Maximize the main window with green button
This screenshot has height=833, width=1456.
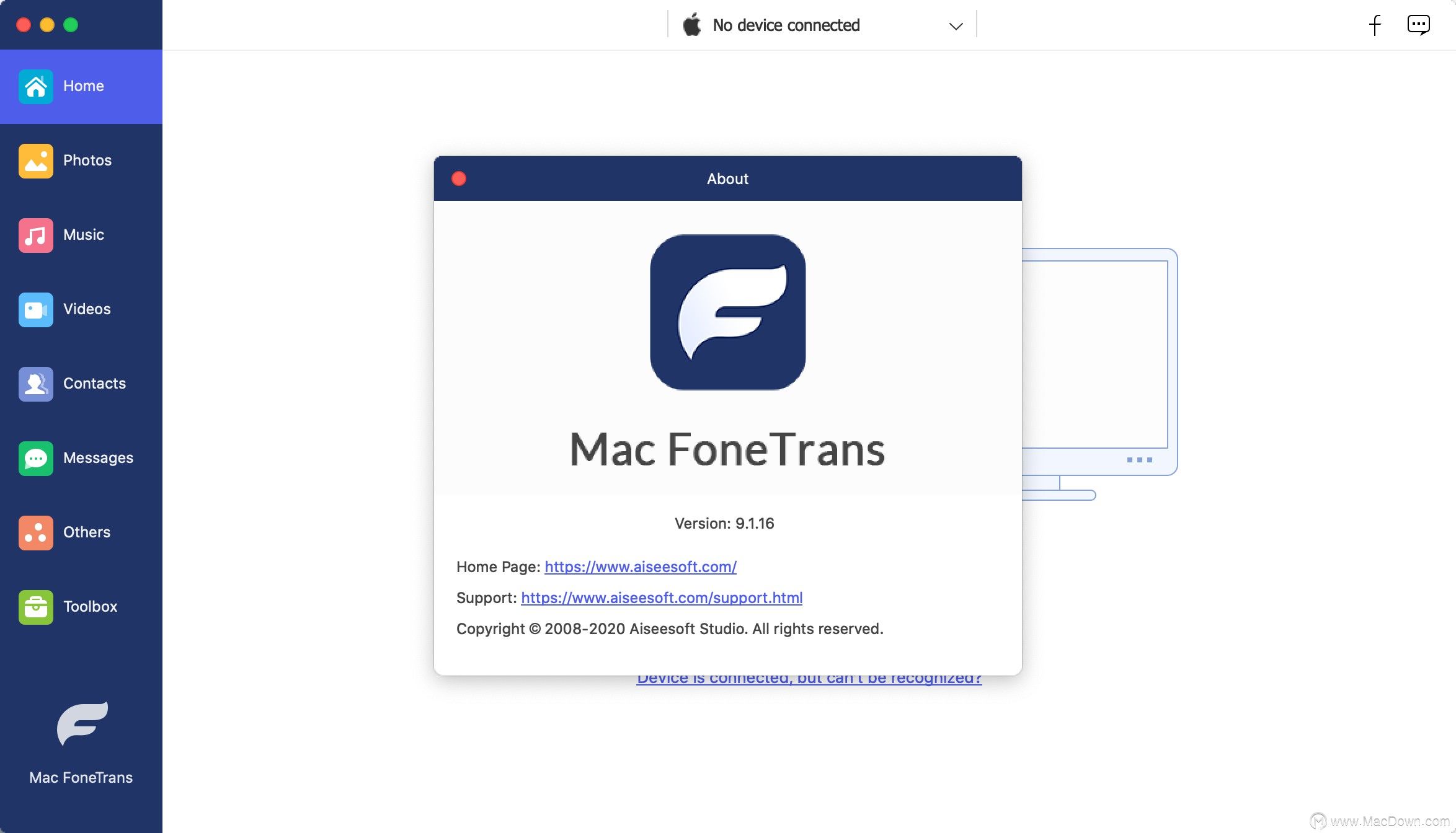71,25
